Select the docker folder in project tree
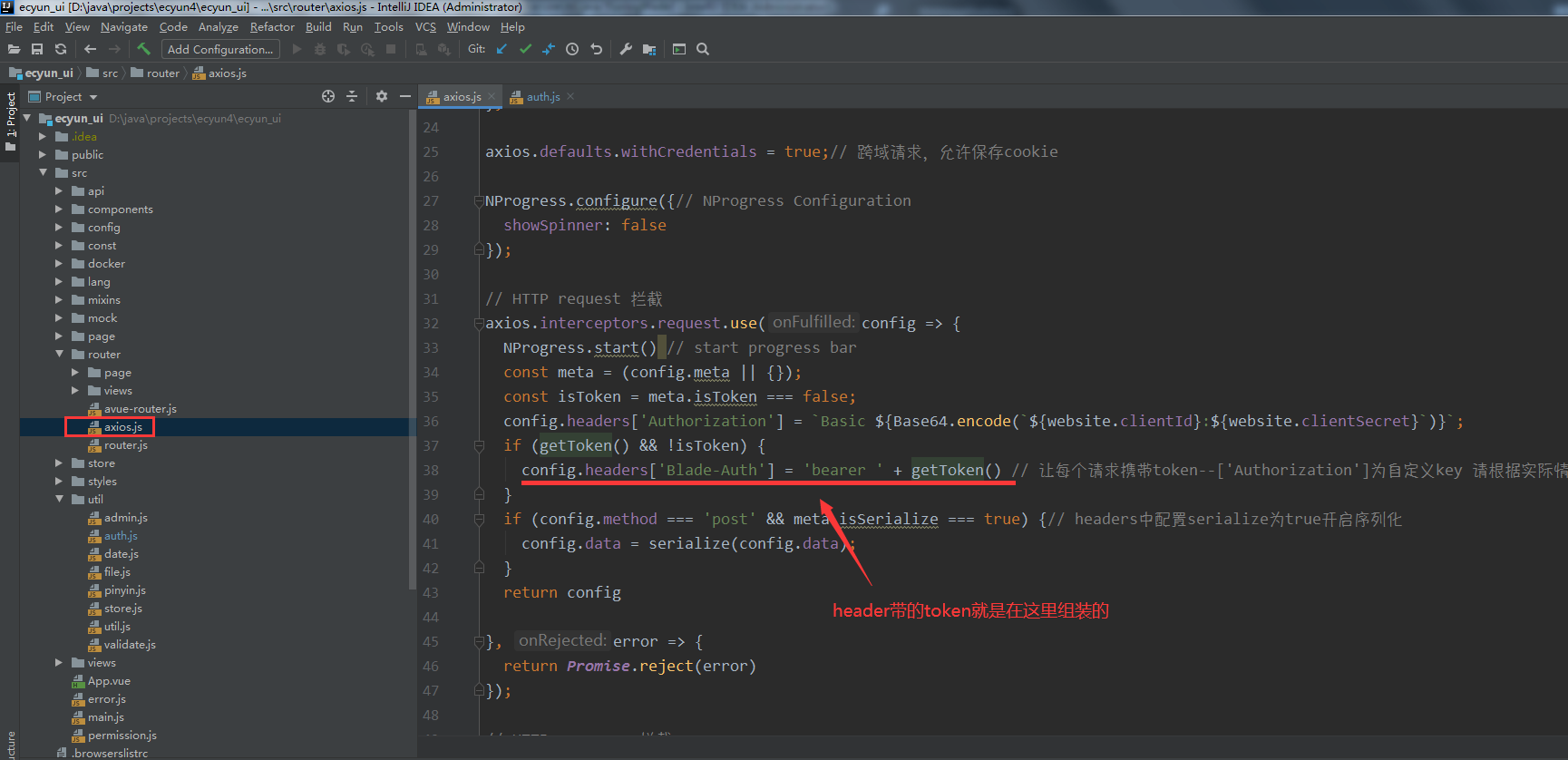 click(x=106, y=264)
